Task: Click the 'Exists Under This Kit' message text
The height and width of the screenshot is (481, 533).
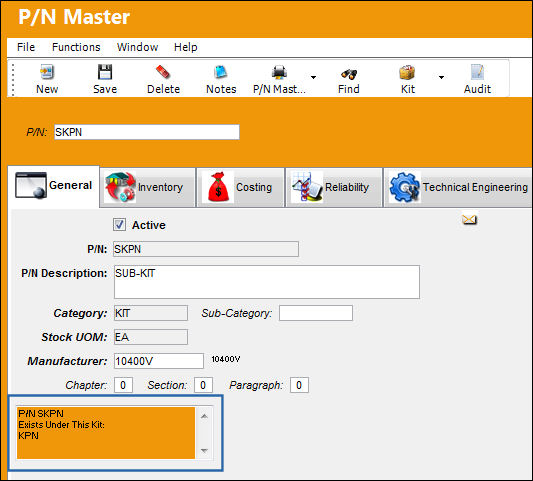Action: pos(62,425)
